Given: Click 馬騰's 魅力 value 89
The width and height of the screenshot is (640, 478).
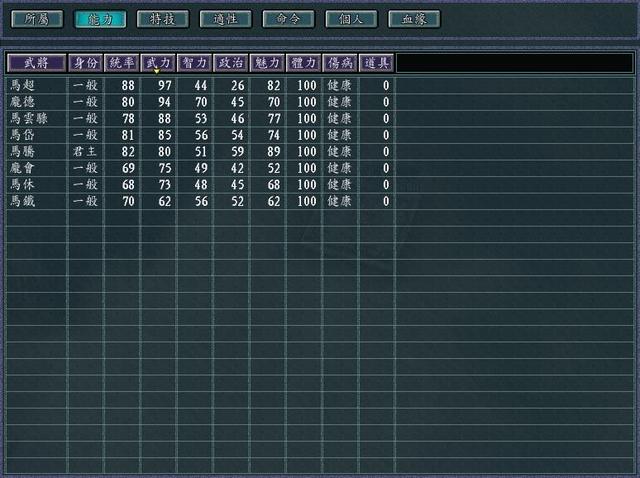Looking at the screenshot, I should pyautogui.click(x=273, y=151).
